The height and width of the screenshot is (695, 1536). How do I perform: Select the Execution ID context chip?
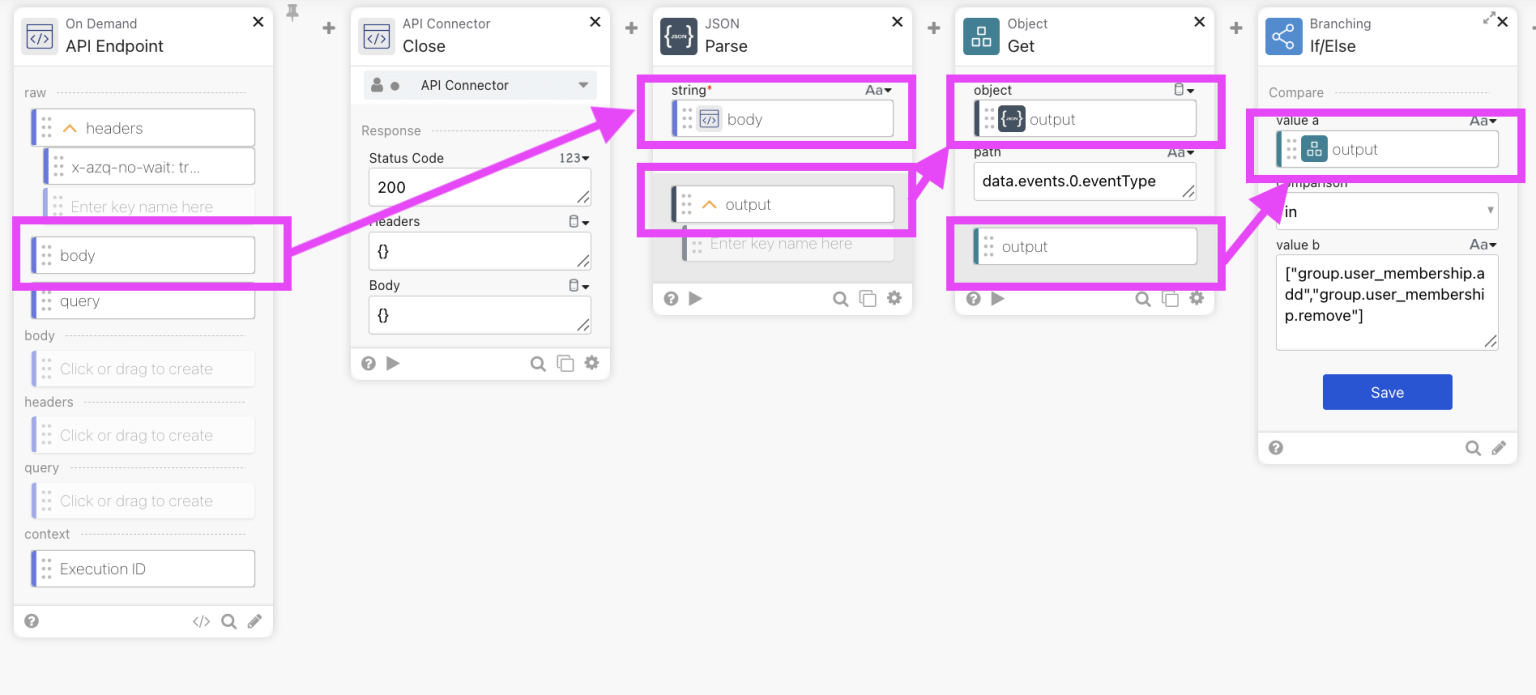click(143, 568)
